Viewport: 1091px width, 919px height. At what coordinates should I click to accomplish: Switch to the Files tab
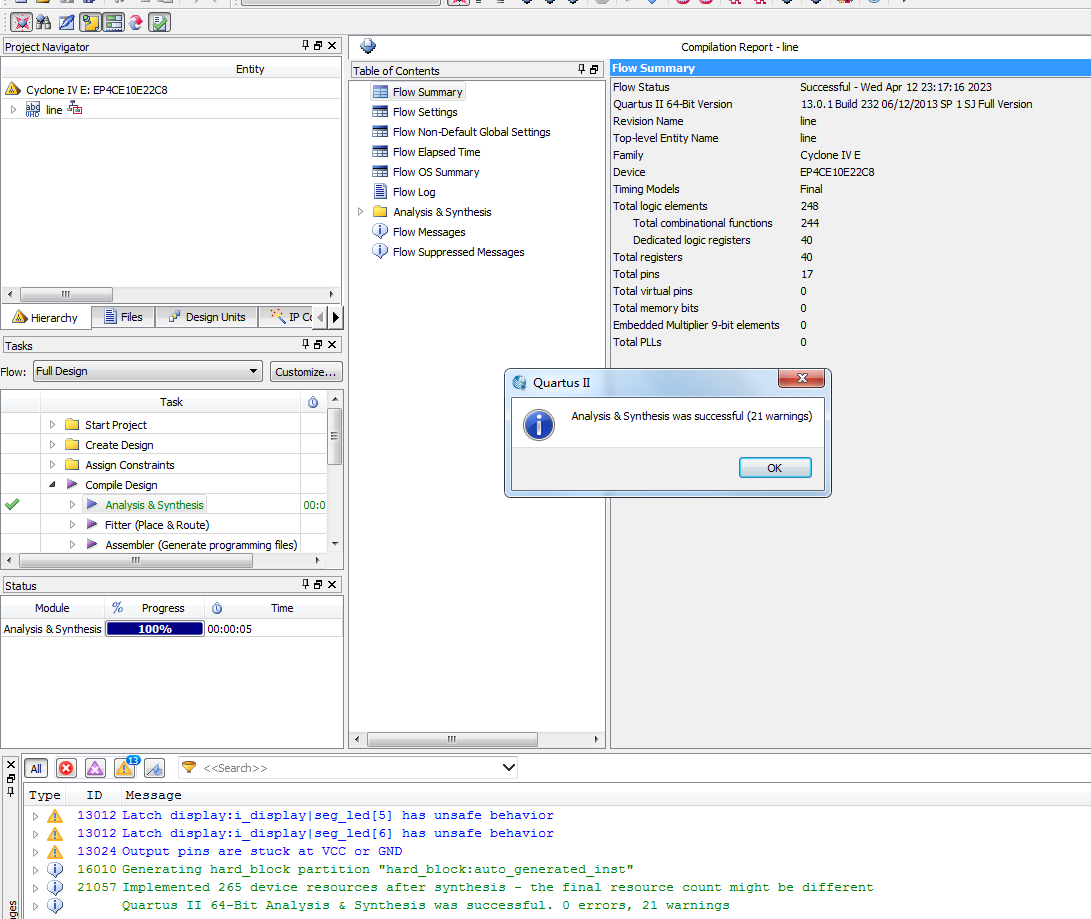point(122,317)
